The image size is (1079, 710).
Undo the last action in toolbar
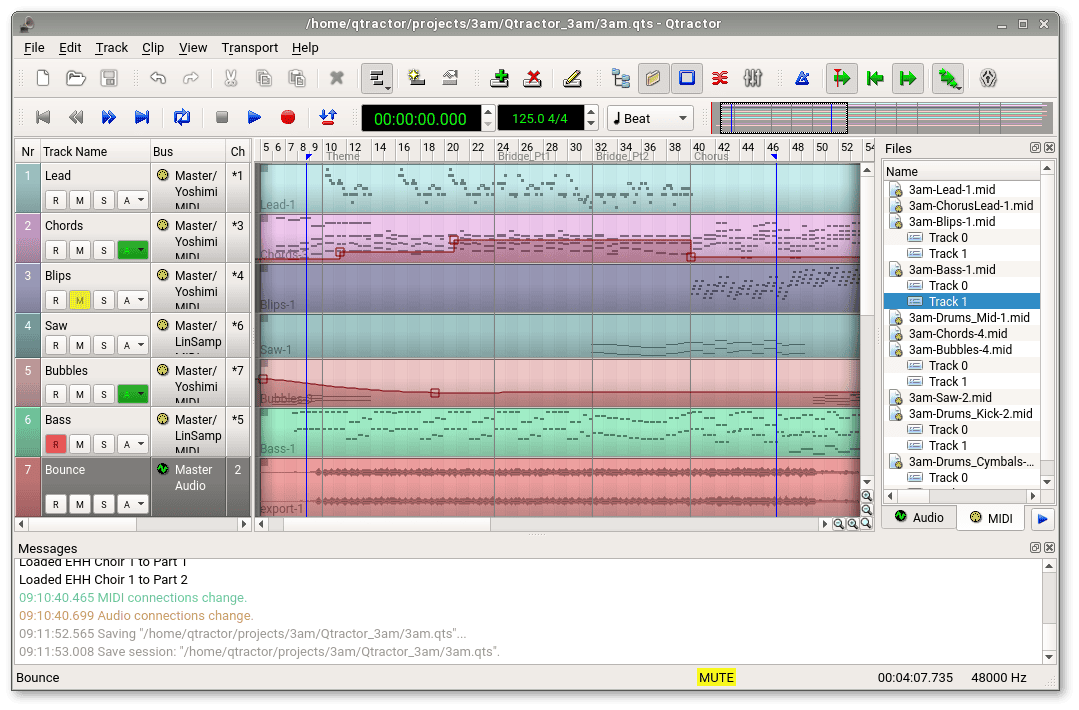click(x=158, y=78)
